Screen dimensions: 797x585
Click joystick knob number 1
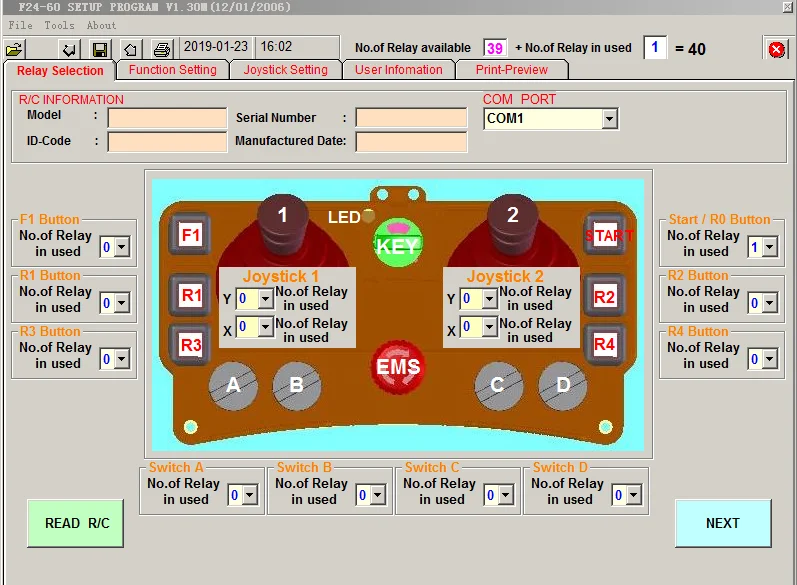(283, 217)
